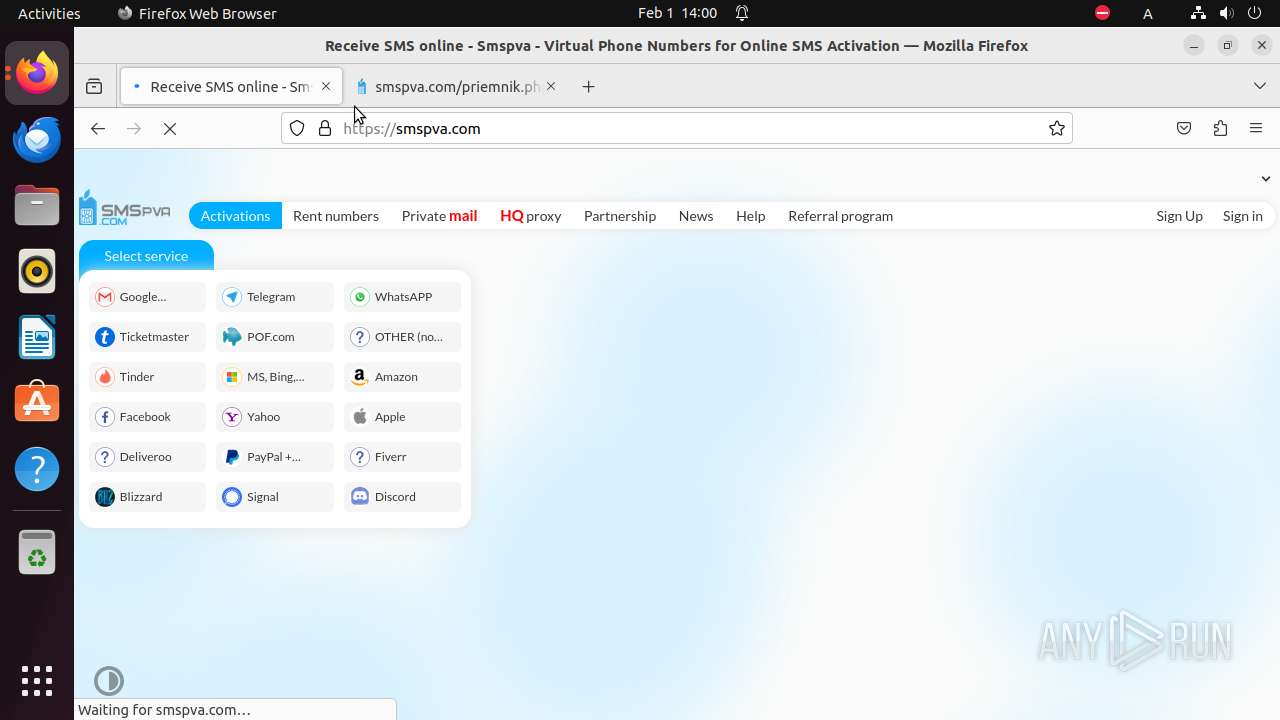
Task: Open Rhythmbox from the dock
Action: point(37,271)
